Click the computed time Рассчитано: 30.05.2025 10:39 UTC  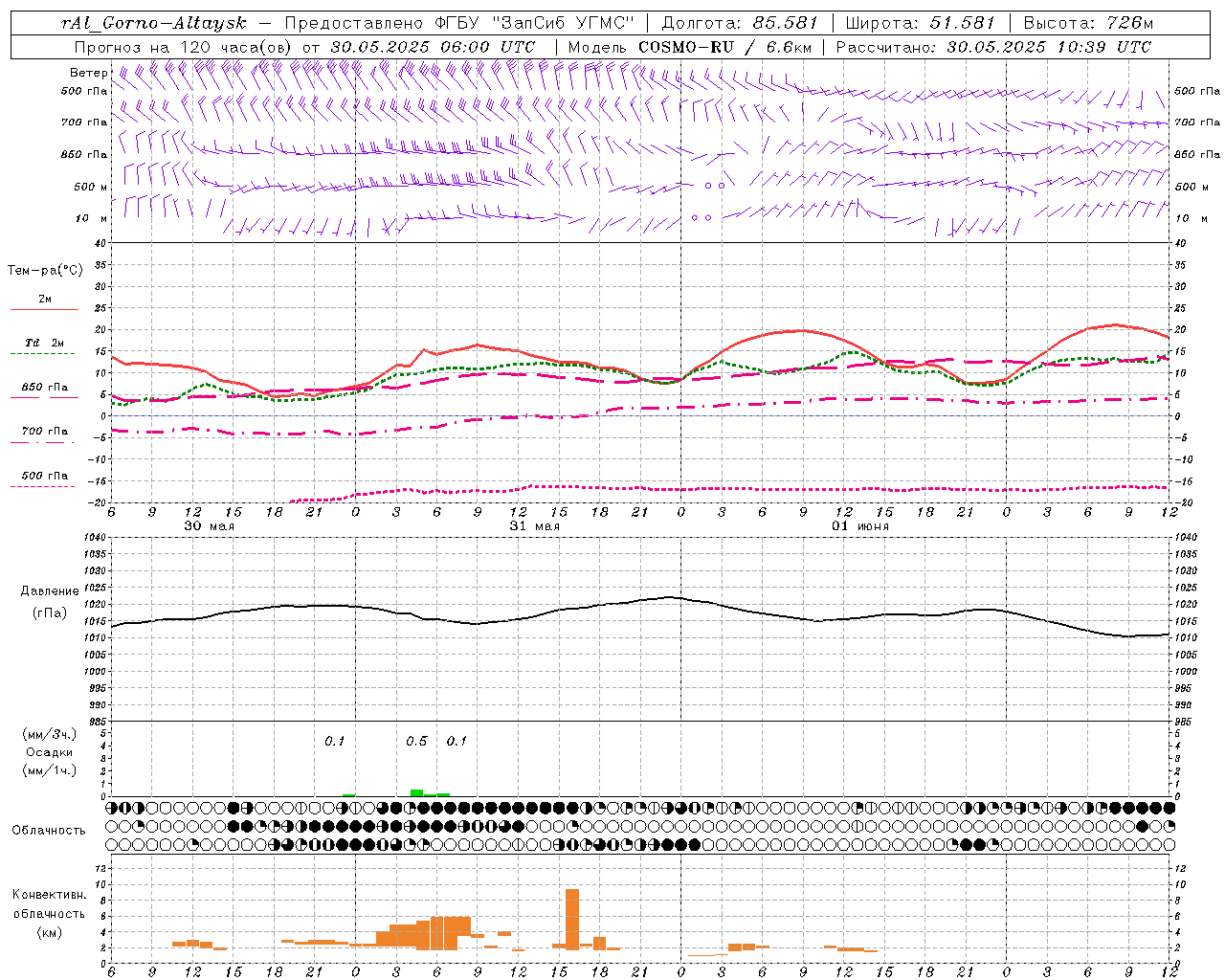coord(993,47)
